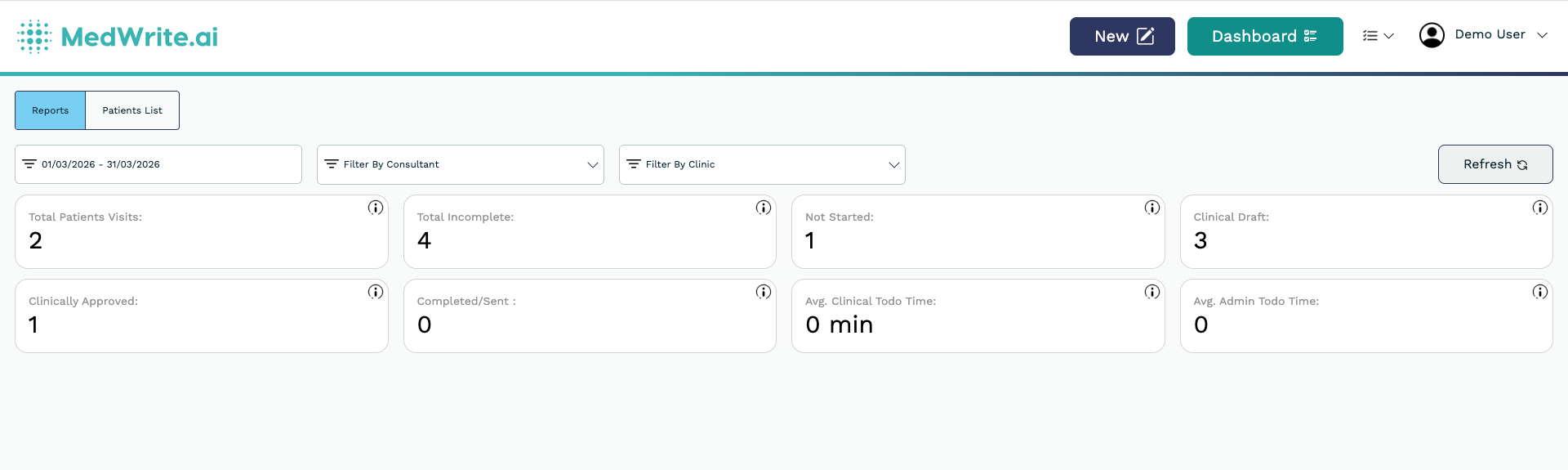Click Avg. Admin Todo Time info icon
The height and width of the screenshot is (470, 1568).
pyautogui.click(x=1539, y=292)
